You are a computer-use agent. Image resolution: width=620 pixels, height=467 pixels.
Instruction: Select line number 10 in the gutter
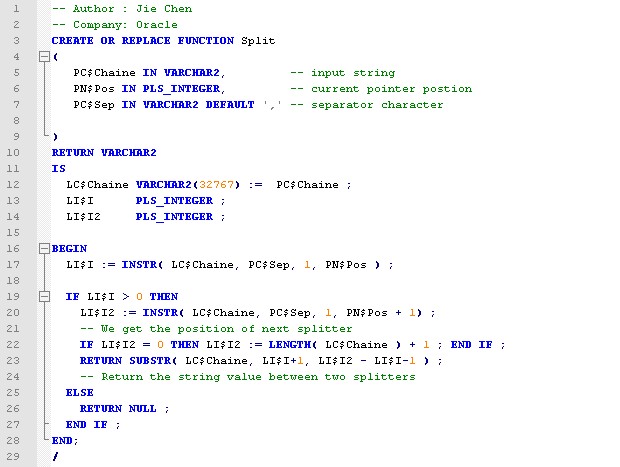14,153
